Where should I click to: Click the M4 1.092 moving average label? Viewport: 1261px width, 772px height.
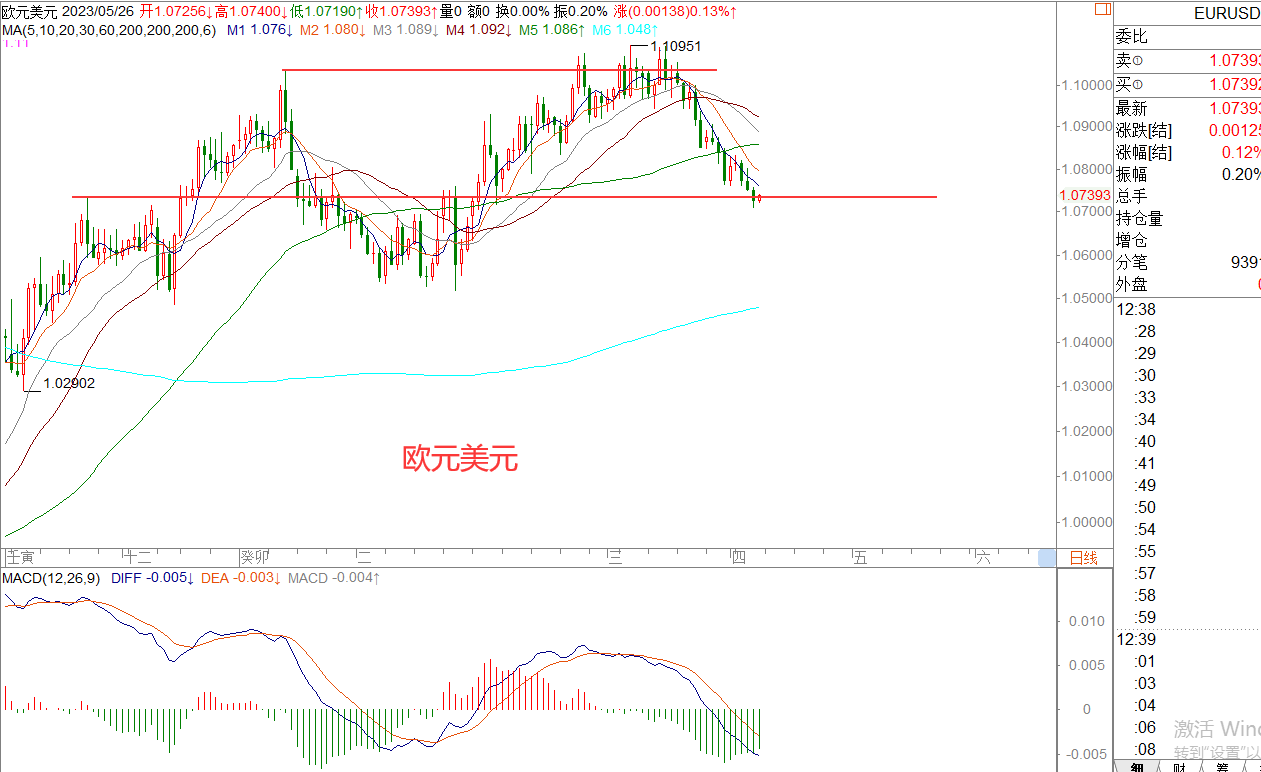(x=479, y=30)
